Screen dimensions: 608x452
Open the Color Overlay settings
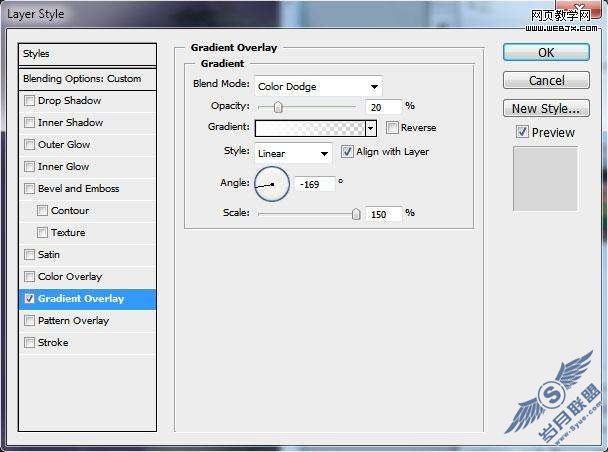70,277
